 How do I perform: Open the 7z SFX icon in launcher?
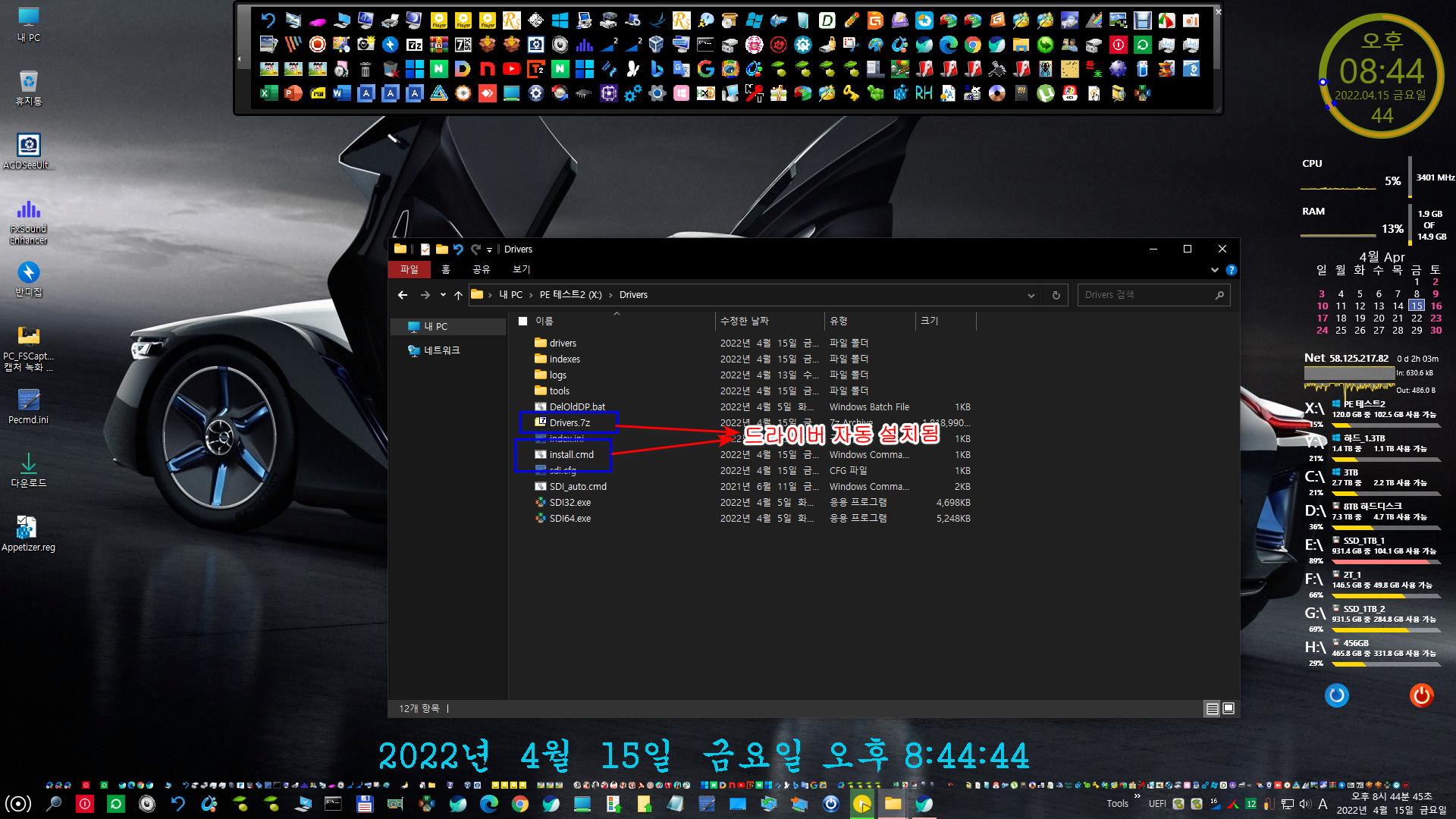(463, 45)
